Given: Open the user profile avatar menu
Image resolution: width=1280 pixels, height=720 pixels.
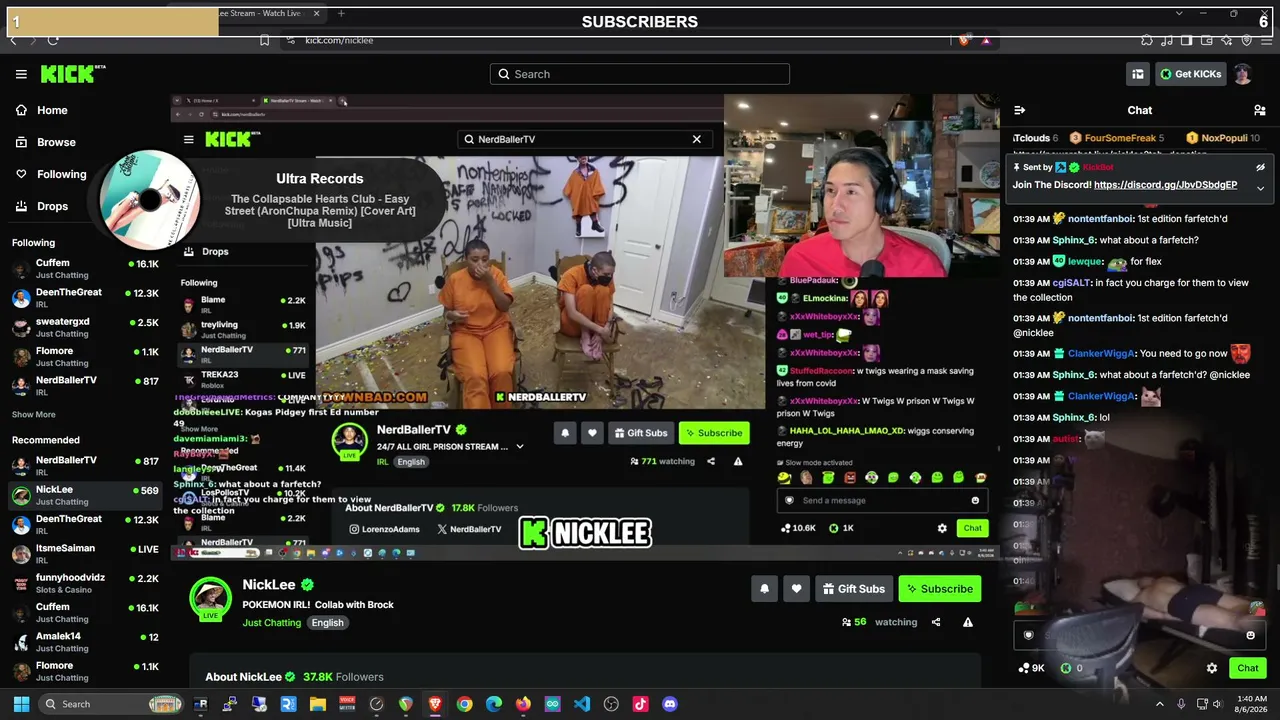Looking at the screenshot, I should [1243, 74].
